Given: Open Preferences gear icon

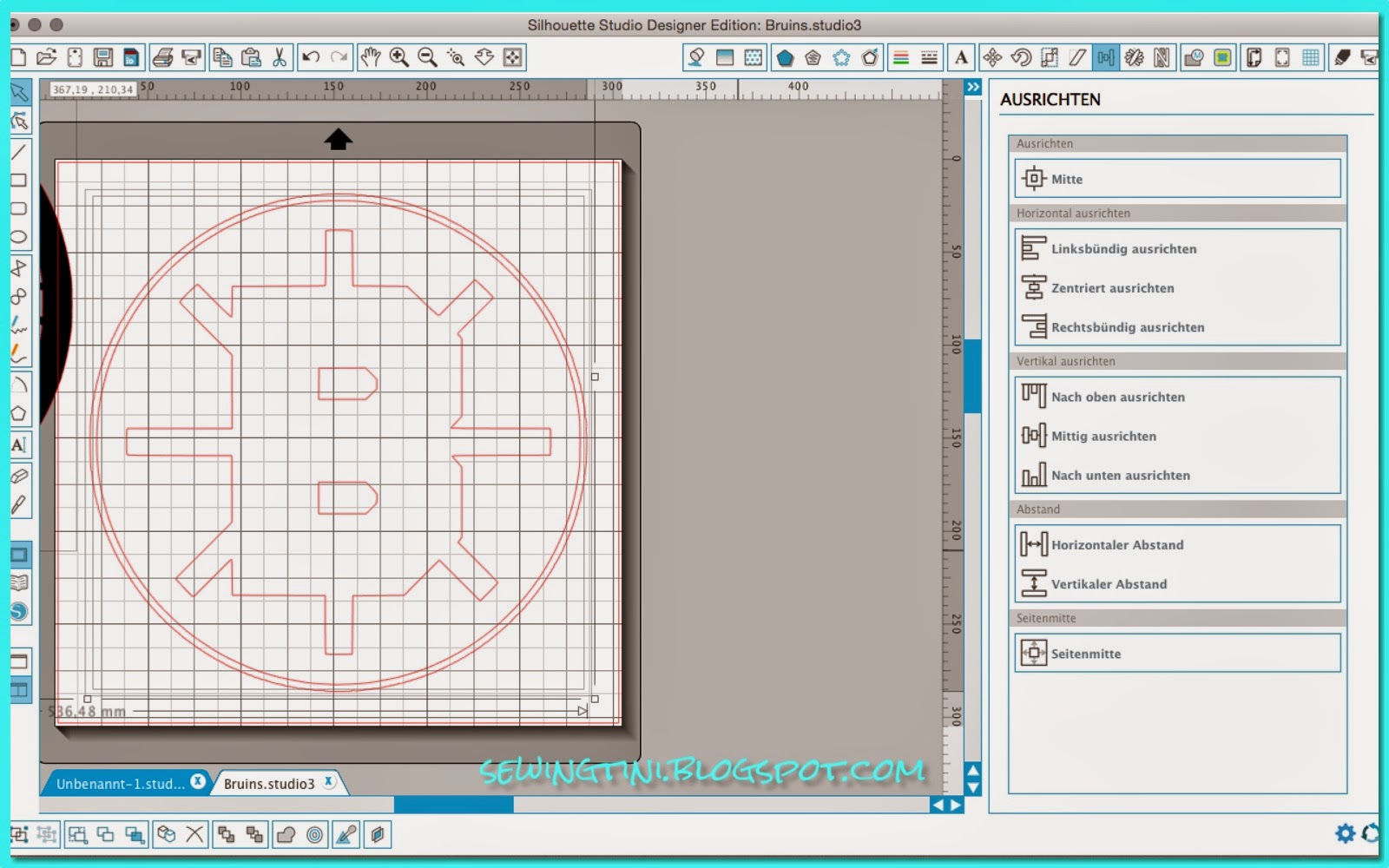Looking at the screenshot, I should tap(1345, 834).
